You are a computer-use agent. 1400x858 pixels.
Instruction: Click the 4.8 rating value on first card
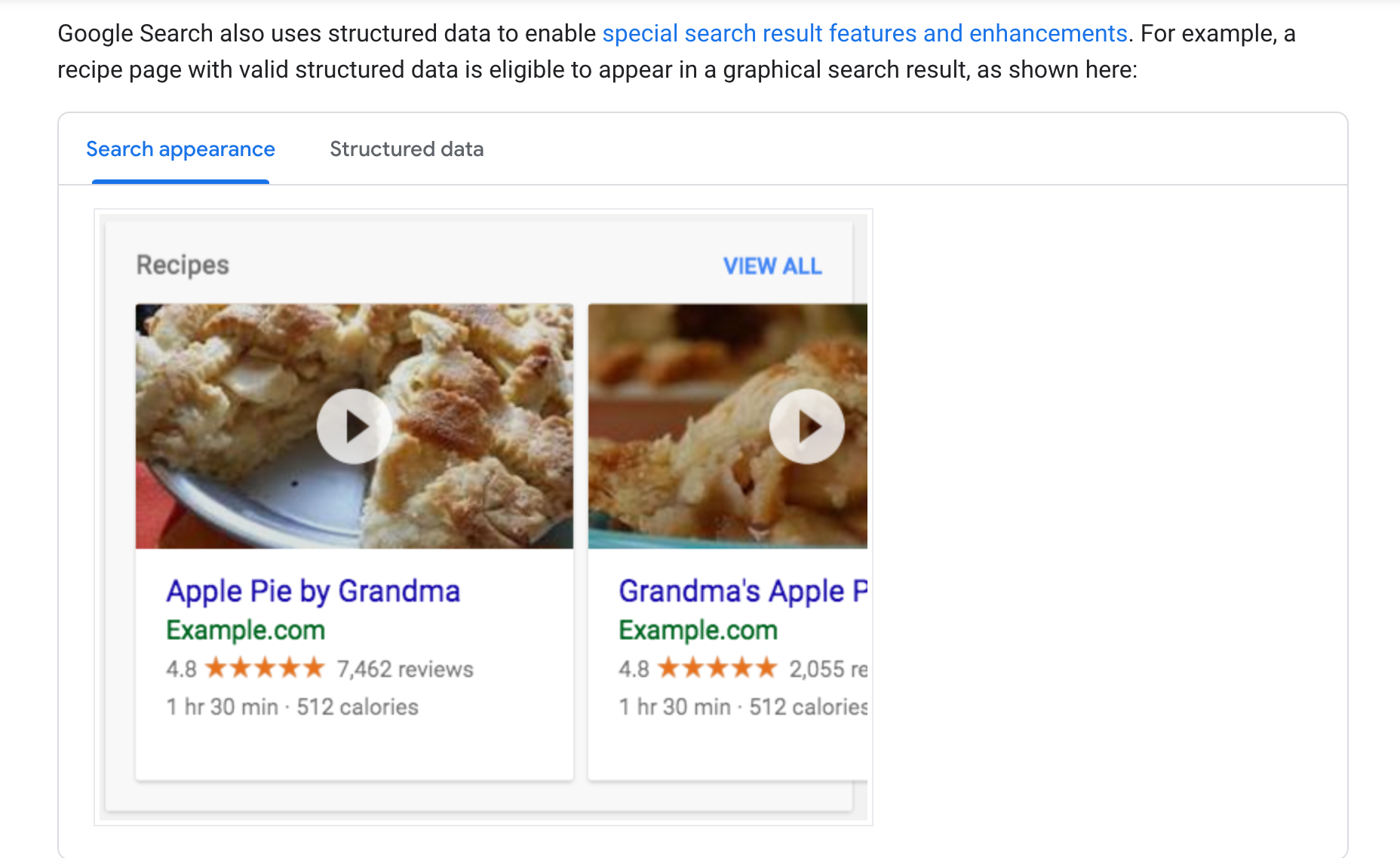(181, 668)
